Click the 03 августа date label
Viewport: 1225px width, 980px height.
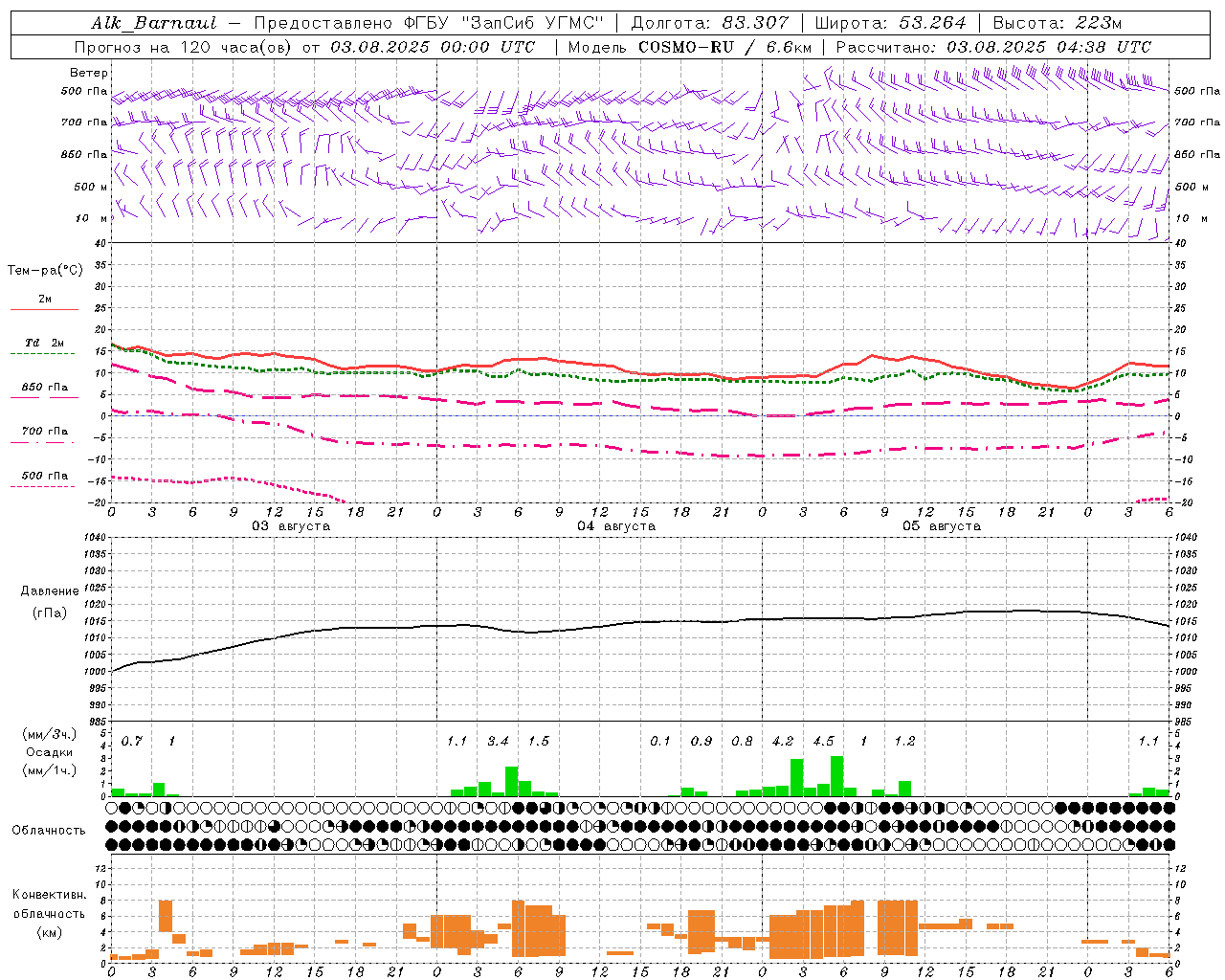click(x=291, y=526)
